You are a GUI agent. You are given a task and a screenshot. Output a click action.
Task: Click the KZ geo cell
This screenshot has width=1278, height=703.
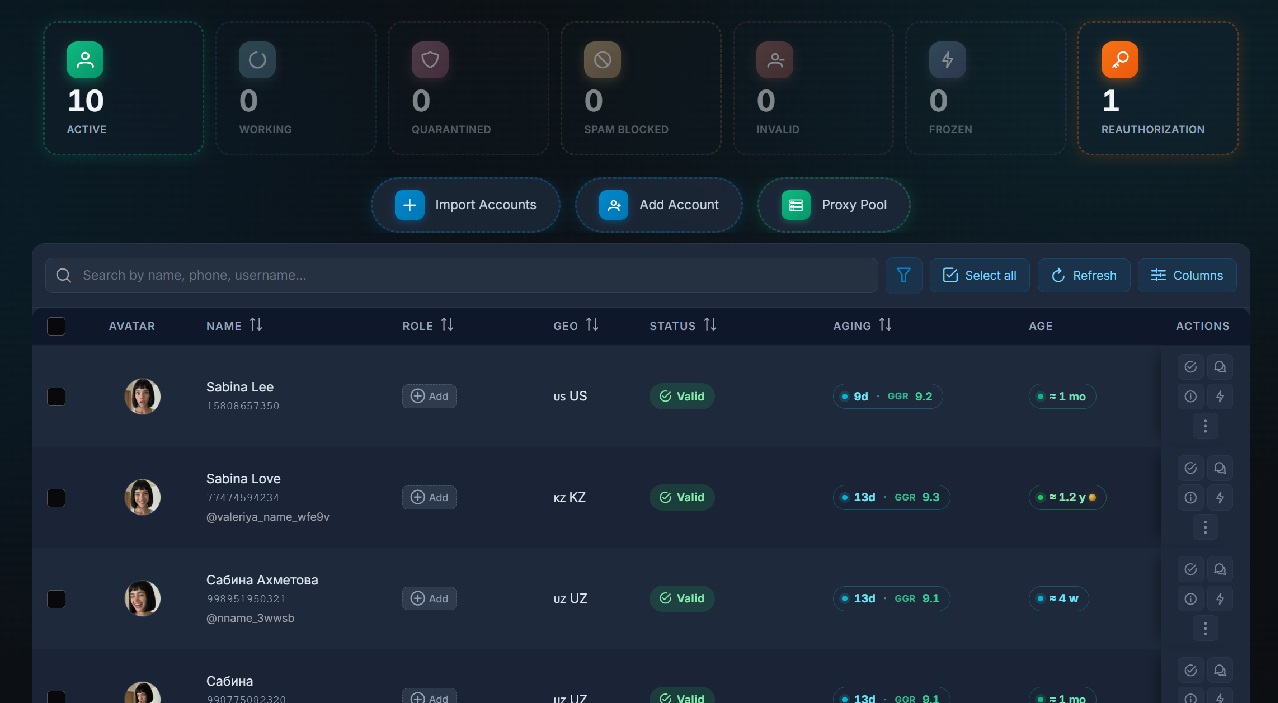(x=569, y=497)
